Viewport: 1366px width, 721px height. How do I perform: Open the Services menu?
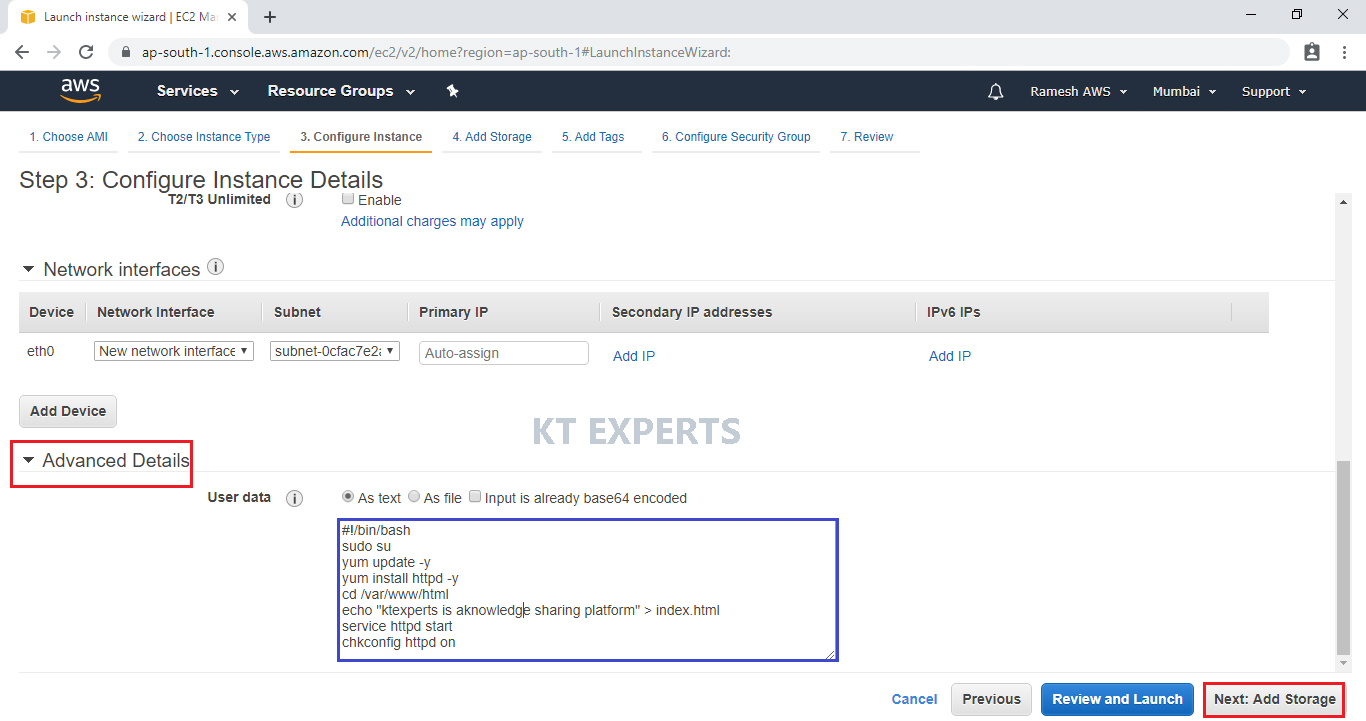tap(197, 91)
